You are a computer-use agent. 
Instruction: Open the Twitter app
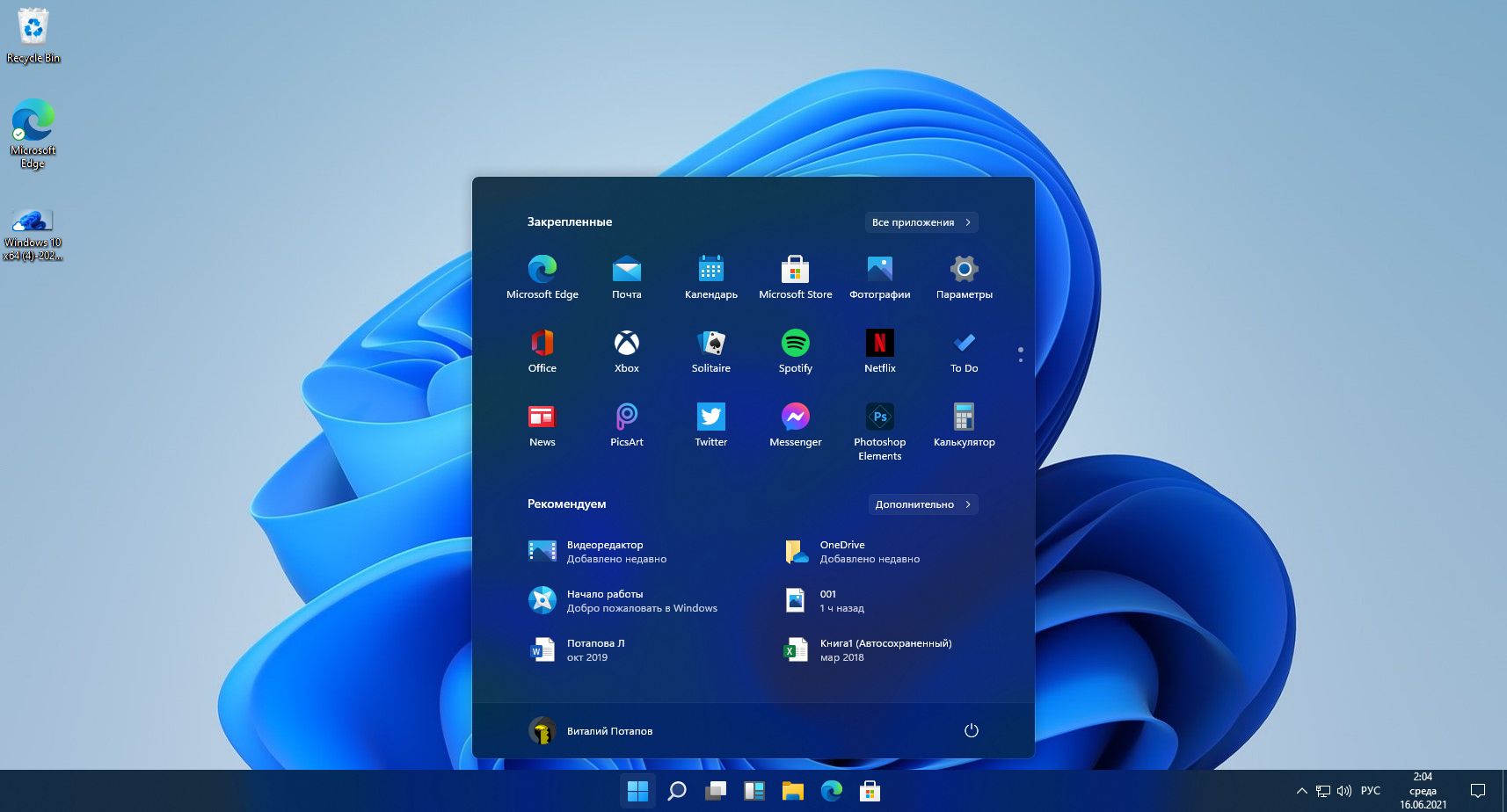coord(711,424)
